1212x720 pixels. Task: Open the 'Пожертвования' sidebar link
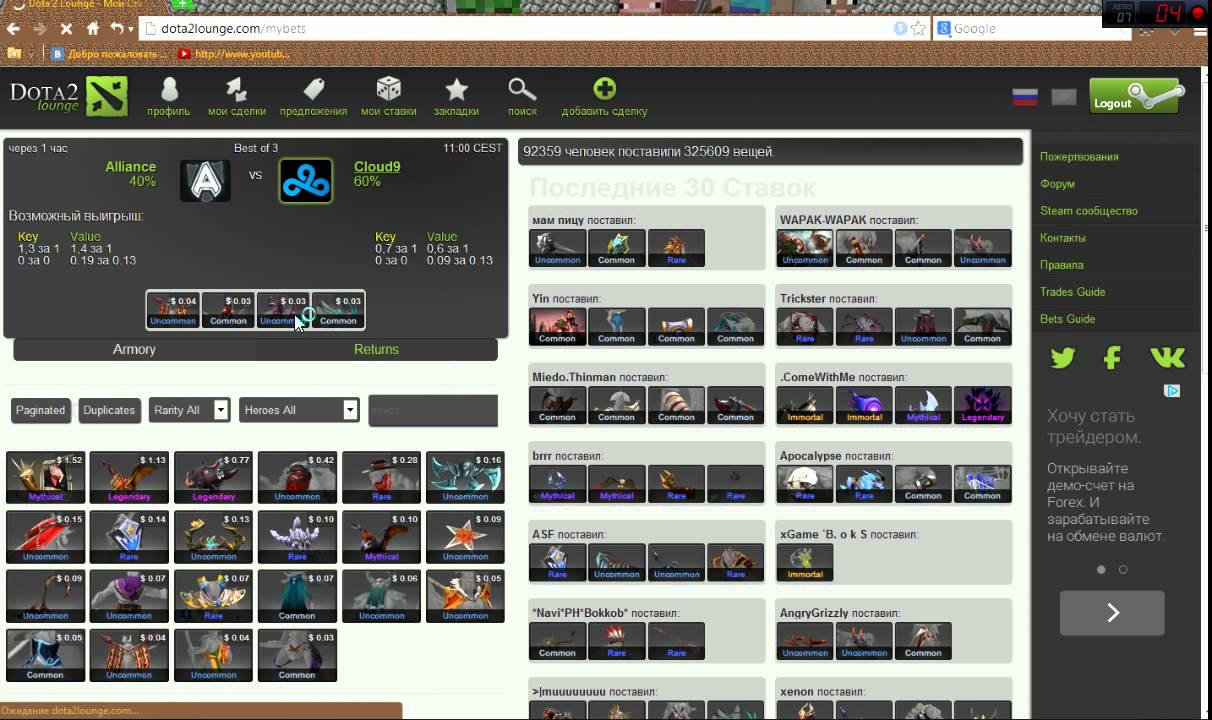[1079, 157]
